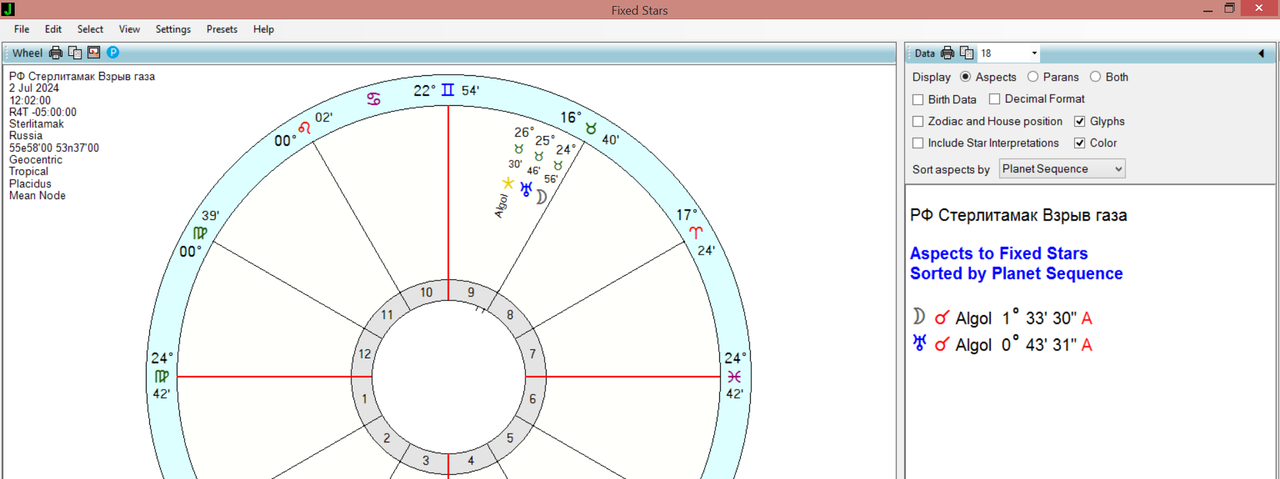Open the Edit menu

(53, 29)
